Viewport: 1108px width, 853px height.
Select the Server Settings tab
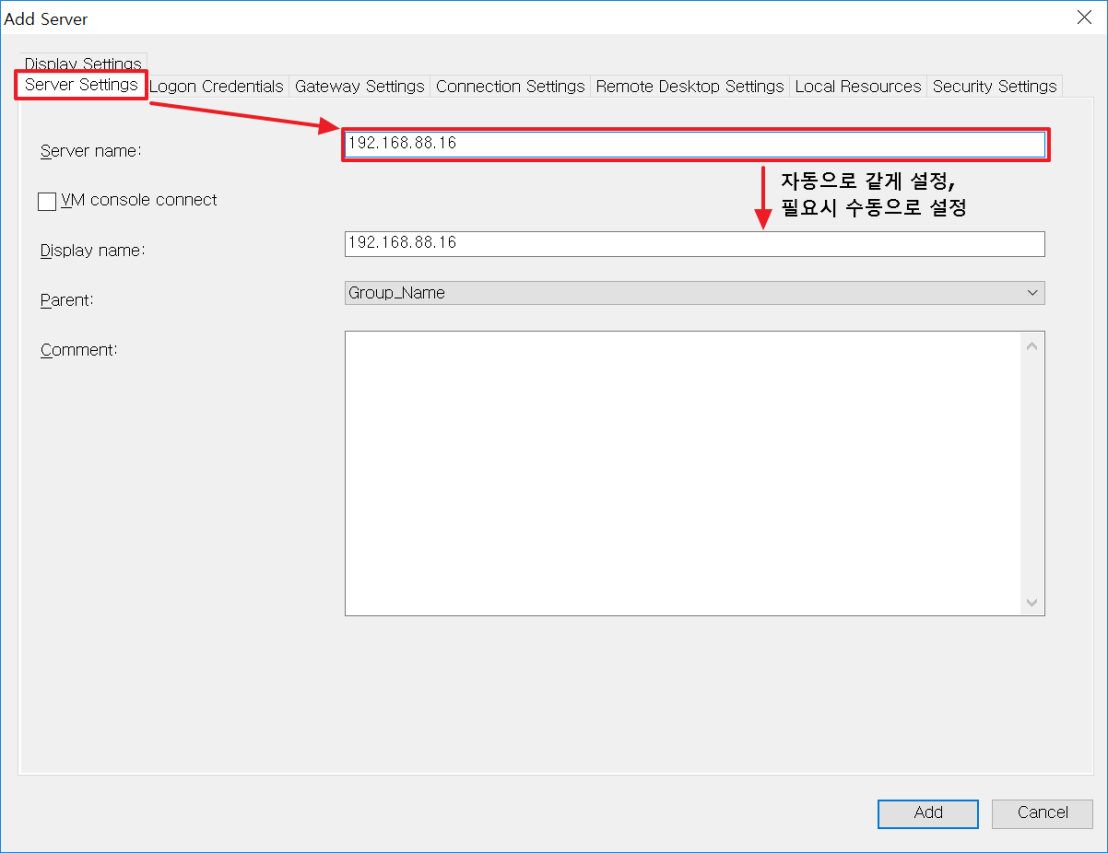[x=81, y=85]
